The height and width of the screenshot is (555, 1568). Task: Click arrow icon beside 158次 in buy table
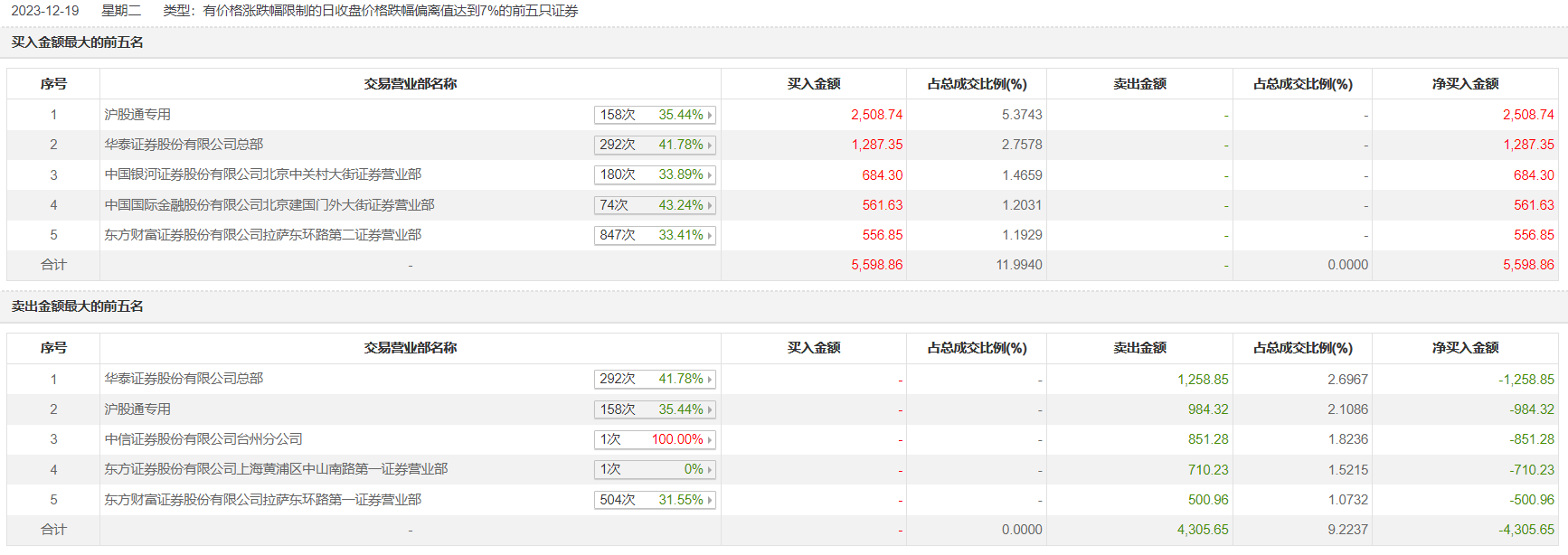click(710, 115)
